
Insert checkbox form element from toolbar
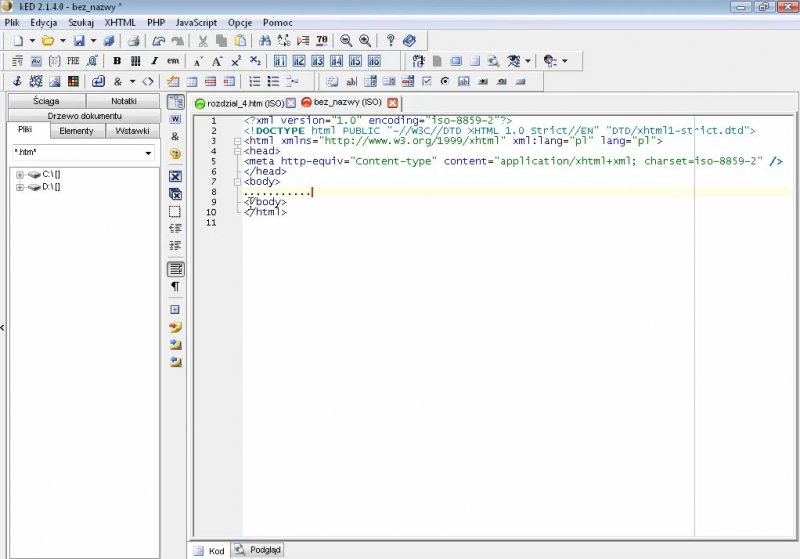tap(427, 81)
